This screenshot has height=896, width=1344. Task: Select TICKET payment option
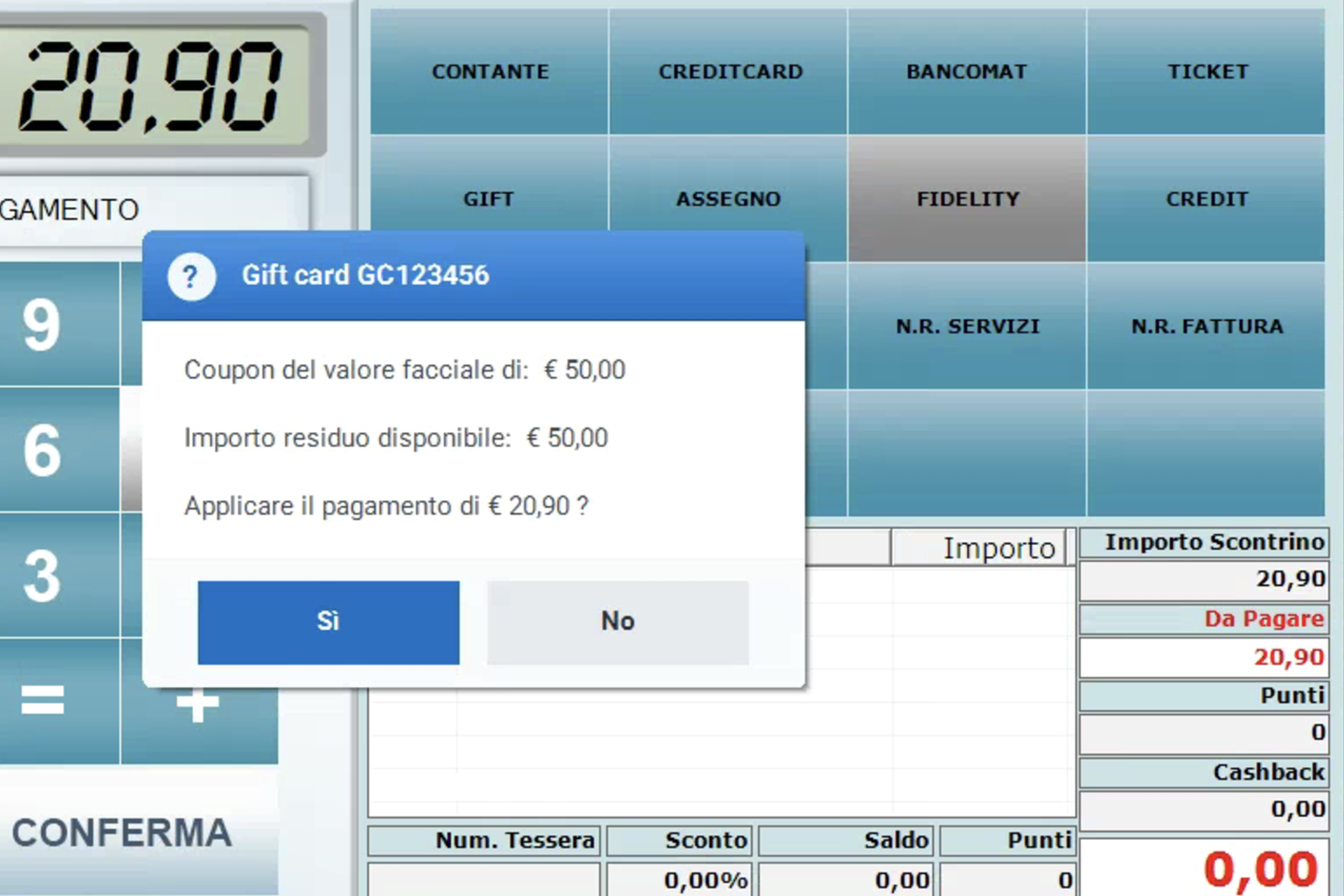tap(1207, 72)
